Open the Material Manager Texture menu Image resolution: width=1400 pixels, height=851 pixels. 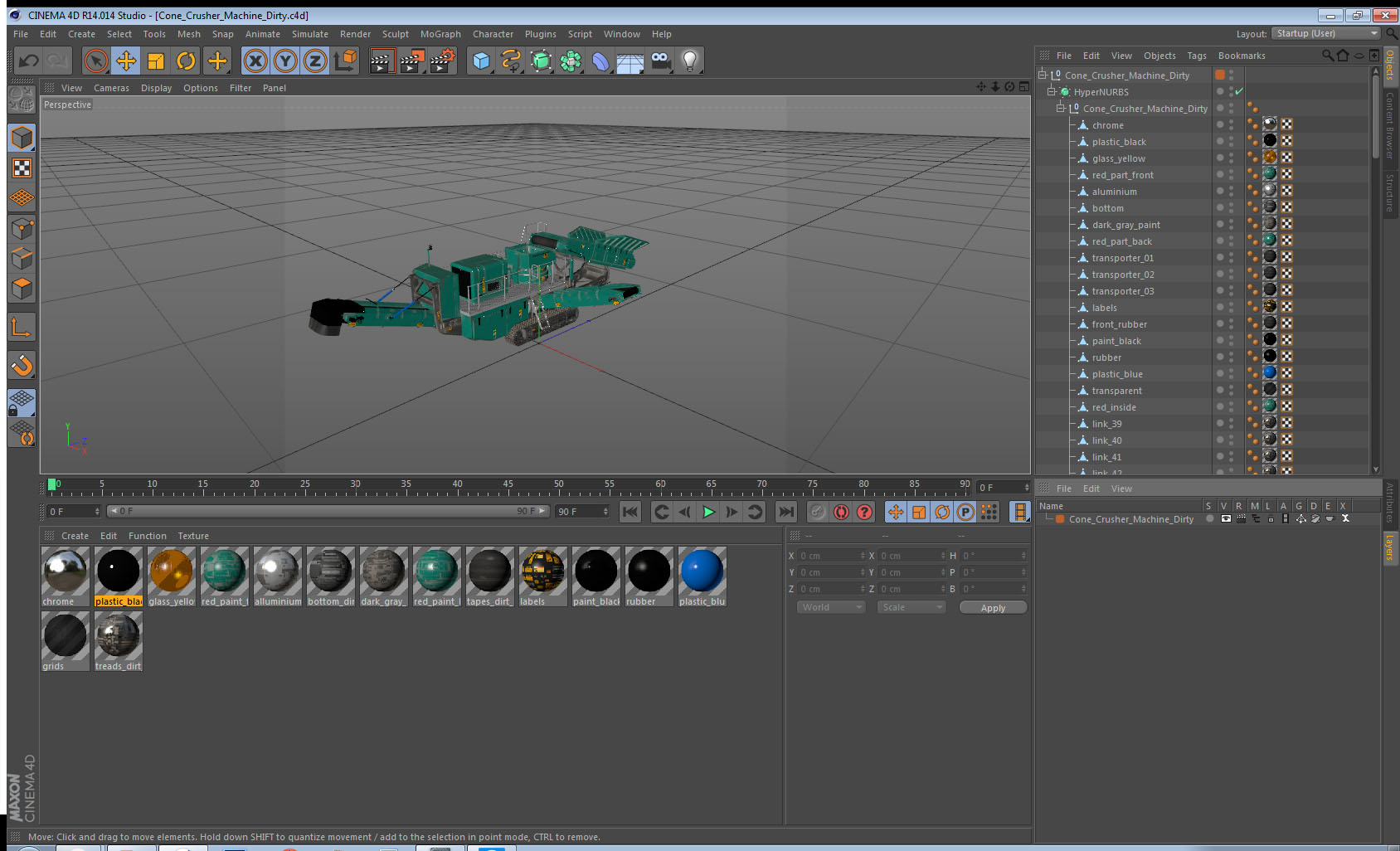coord(193,536)
